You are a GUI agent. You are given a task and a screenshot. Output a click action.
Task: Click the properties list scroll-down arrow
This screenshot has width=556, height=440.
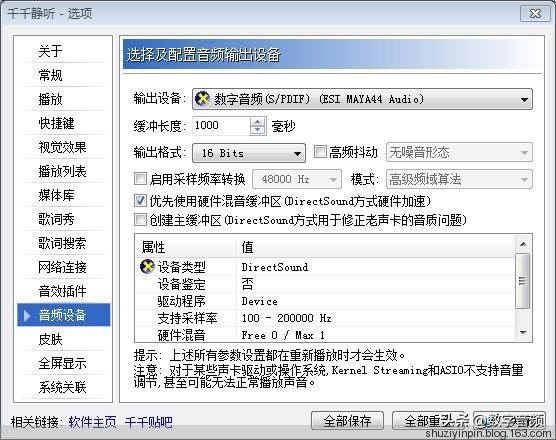[523, 333]
